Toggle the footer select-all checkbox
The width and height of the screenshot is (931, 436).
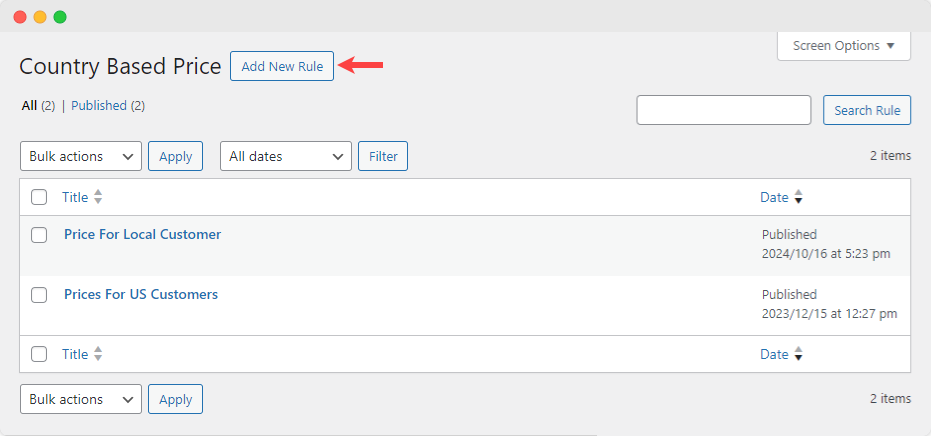pyautogui.click(x=39, y=354)
